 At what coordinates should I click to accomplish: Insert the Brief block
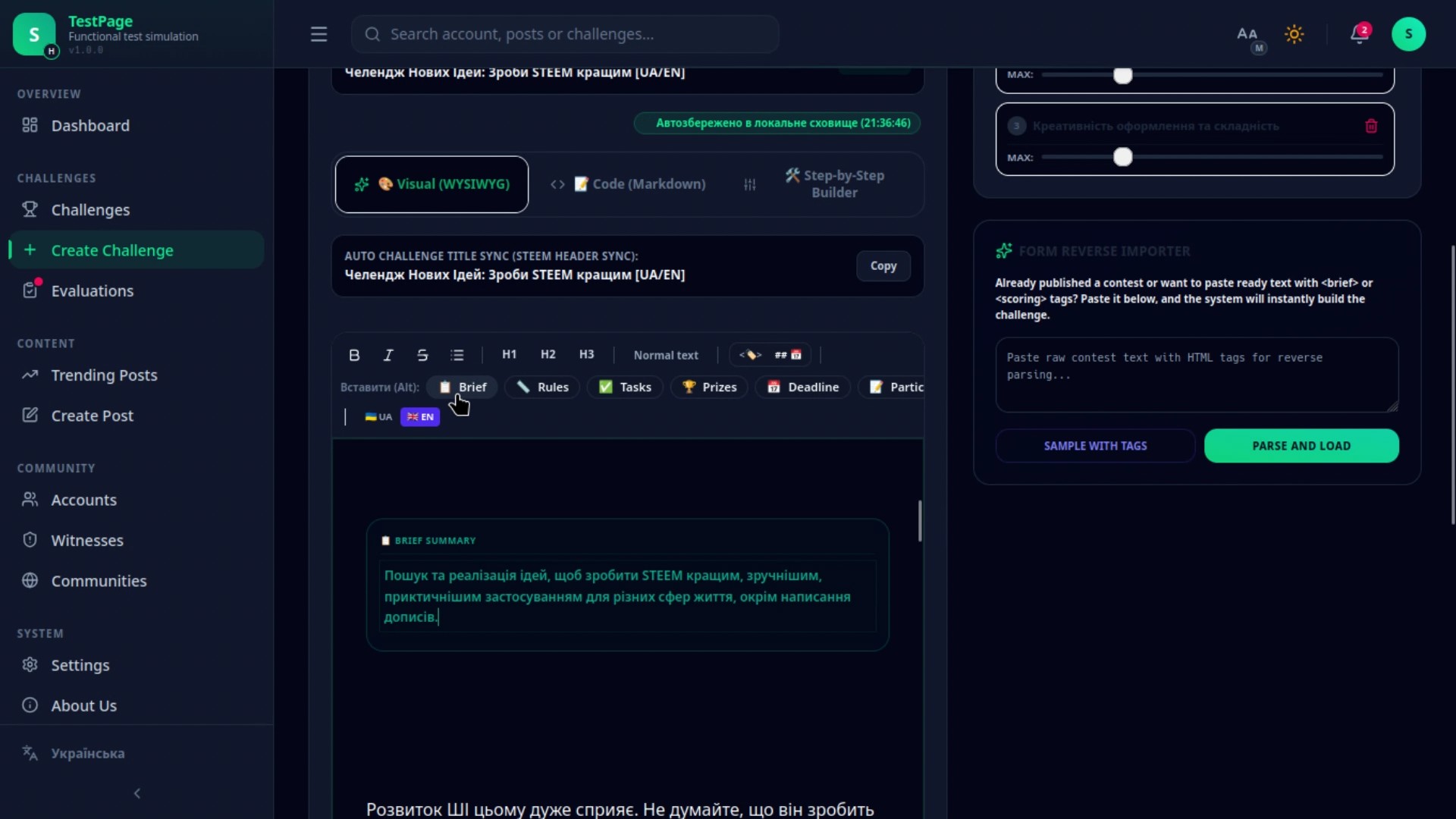pyautogui.click(x=462, y=387)
